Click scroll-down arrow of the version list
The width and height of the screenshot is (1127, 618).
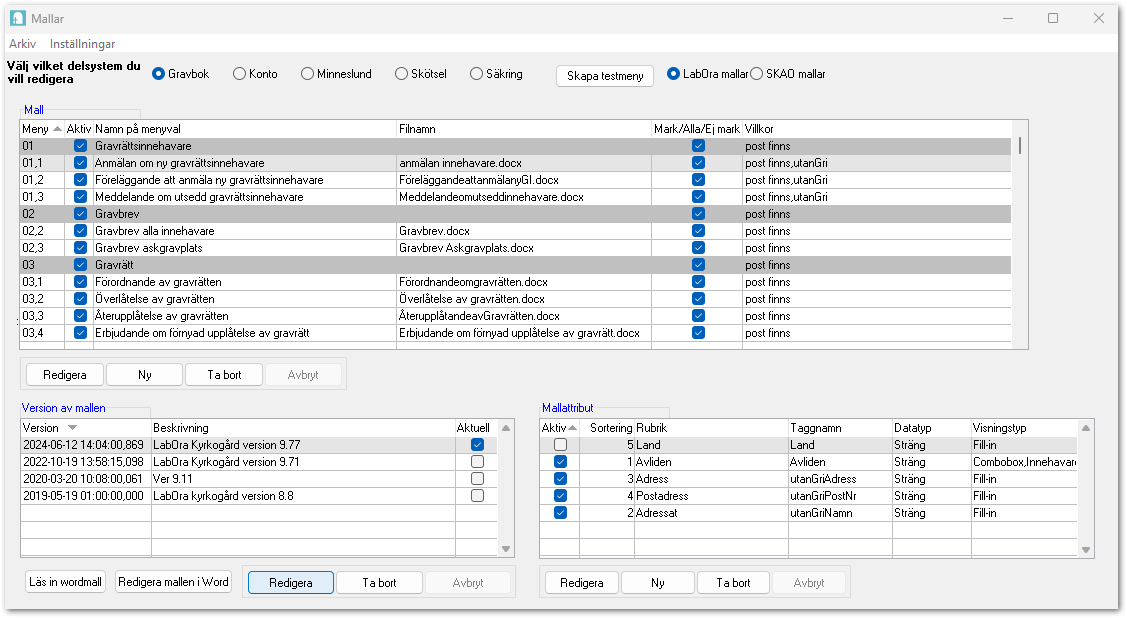pyautogui.click(x=506, y=549)
